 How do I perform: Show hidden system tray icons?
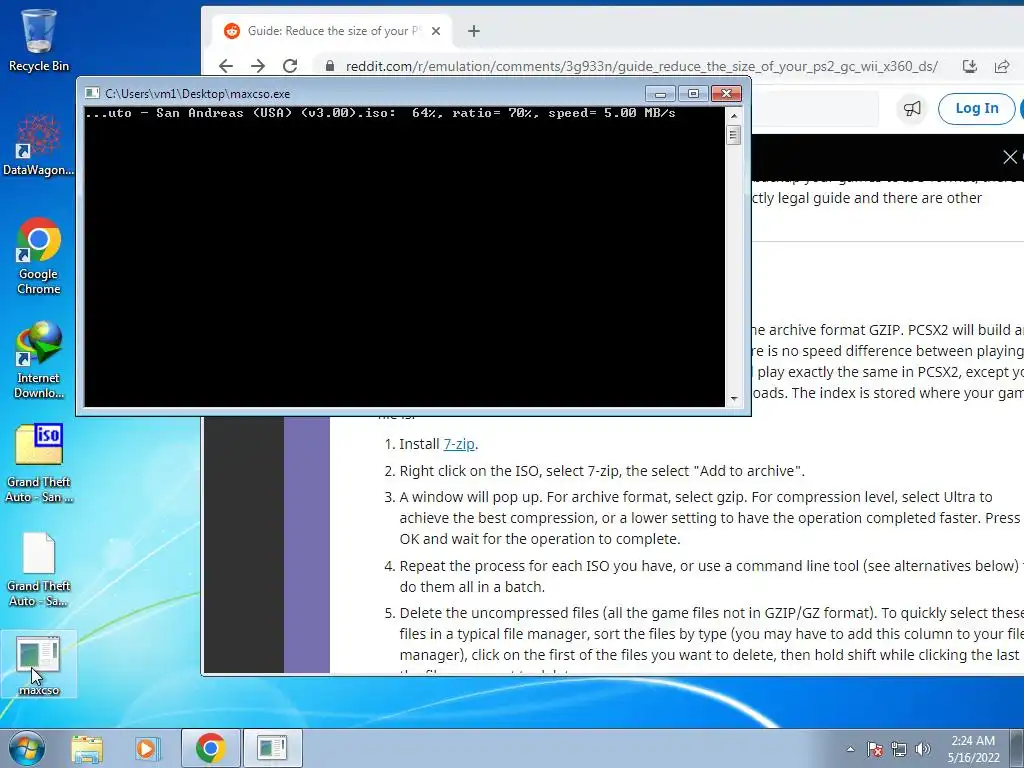[850, 749]
